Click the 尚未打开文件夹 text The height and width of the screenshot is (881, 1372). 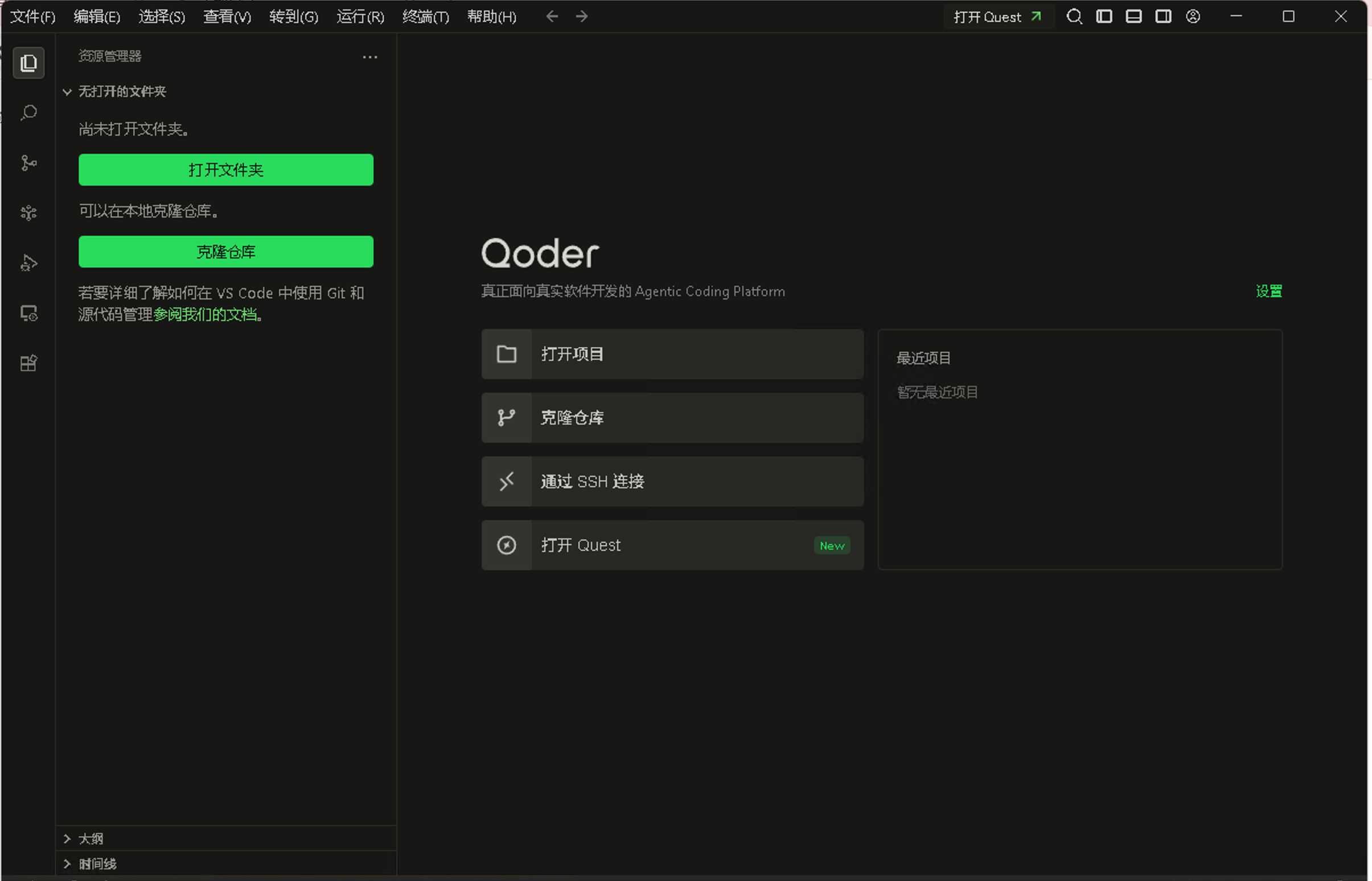134,129
